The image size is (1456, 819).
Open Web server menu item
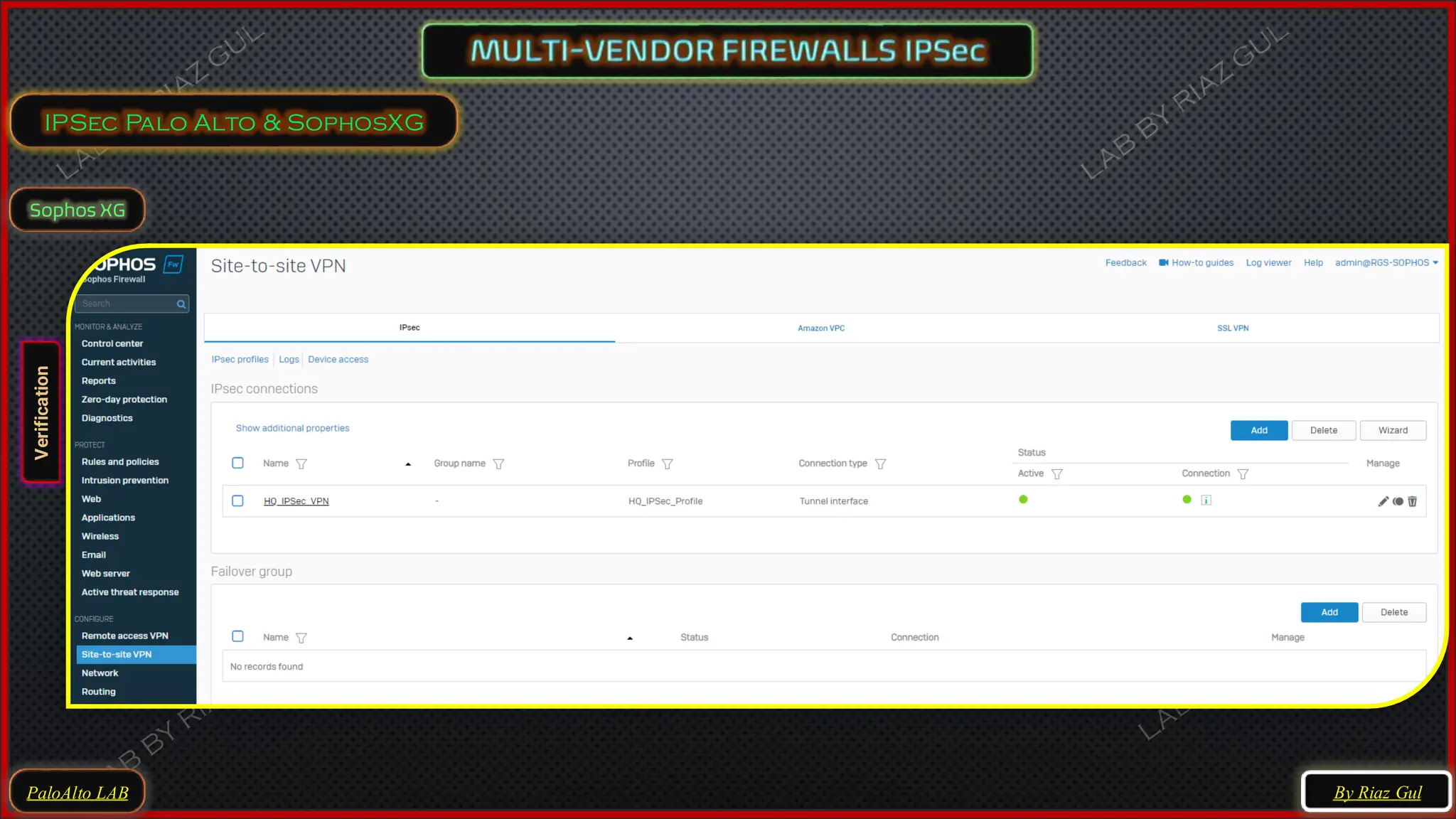[105, 574]
